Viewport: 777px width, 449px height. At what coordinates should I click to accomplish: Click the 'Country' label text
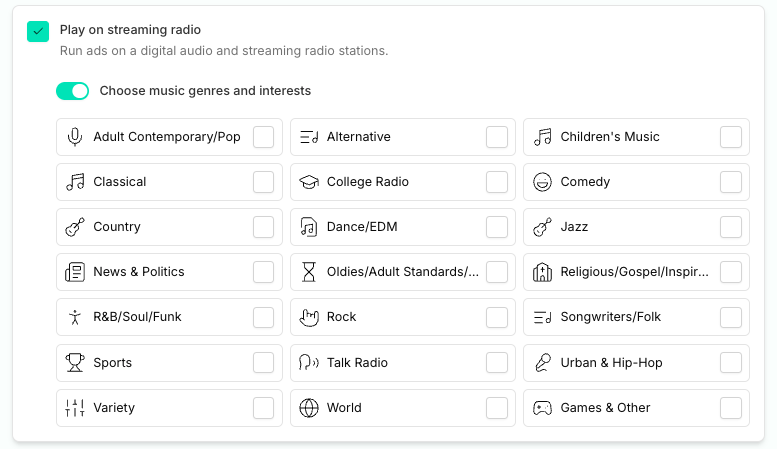(x=117, y=227)
